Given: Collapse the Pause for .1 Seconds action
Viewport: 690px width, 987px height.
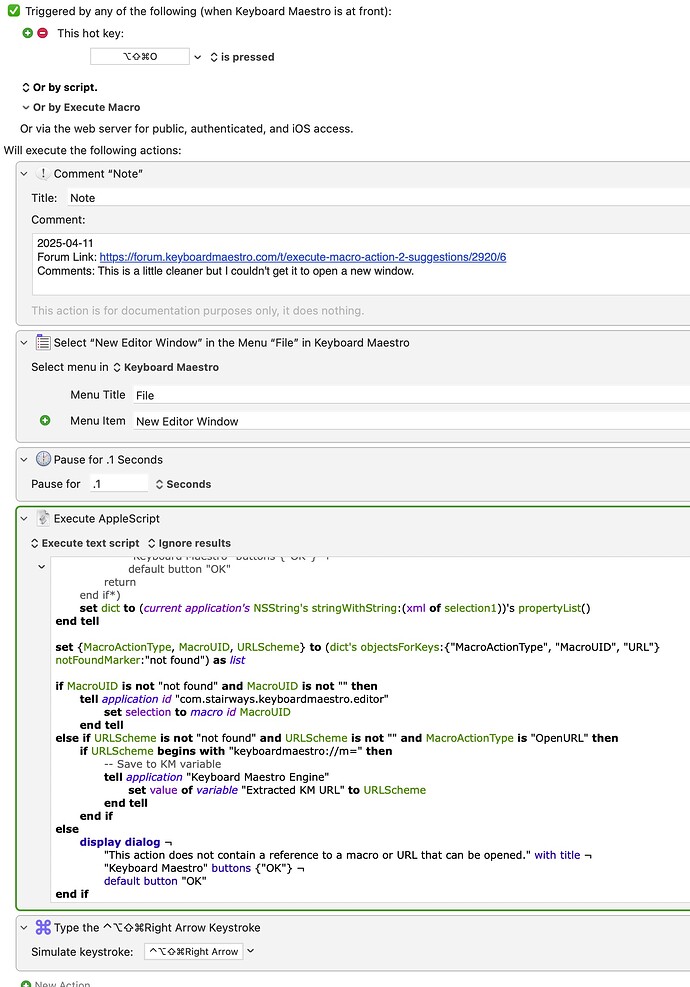Looking at the screenshot, I should [x=24, y=460].
